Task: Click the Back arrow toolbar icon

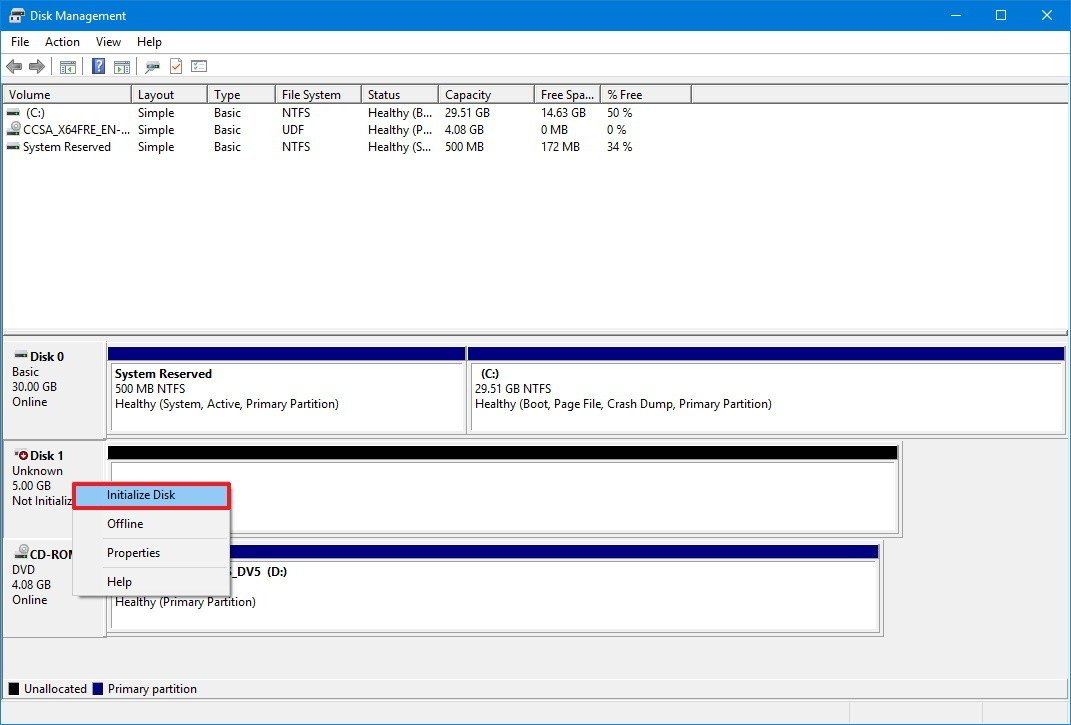Action: point(14,66)
